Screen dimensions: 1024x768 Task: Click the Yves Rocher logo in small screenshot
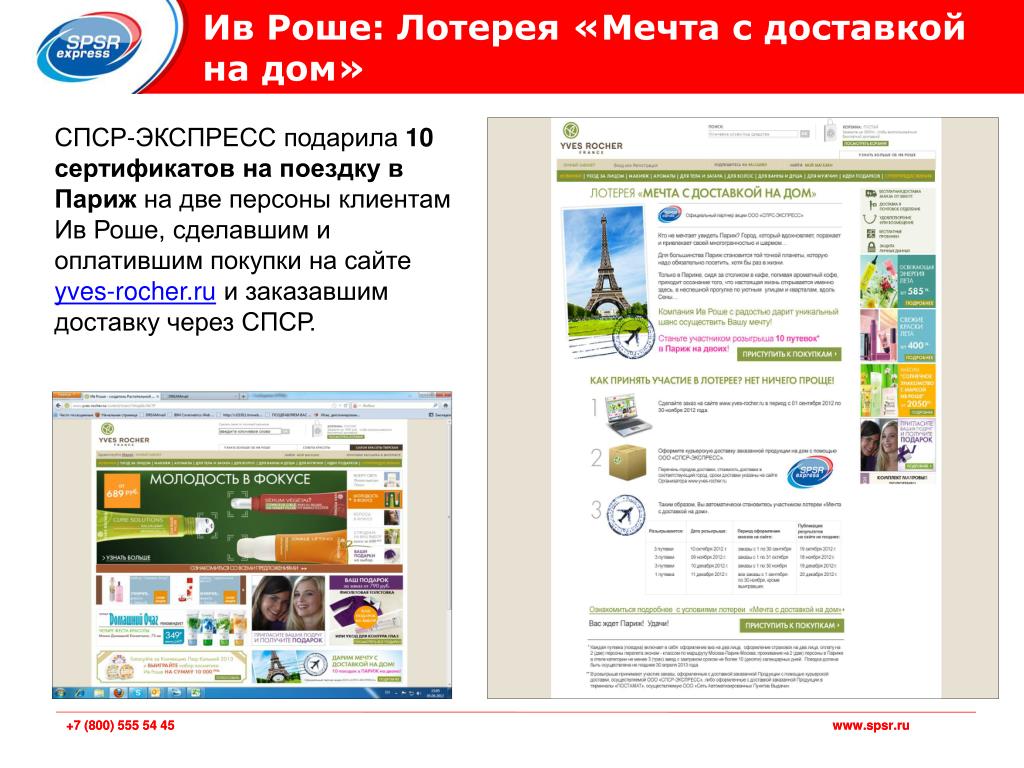click(x=124, y=434)
